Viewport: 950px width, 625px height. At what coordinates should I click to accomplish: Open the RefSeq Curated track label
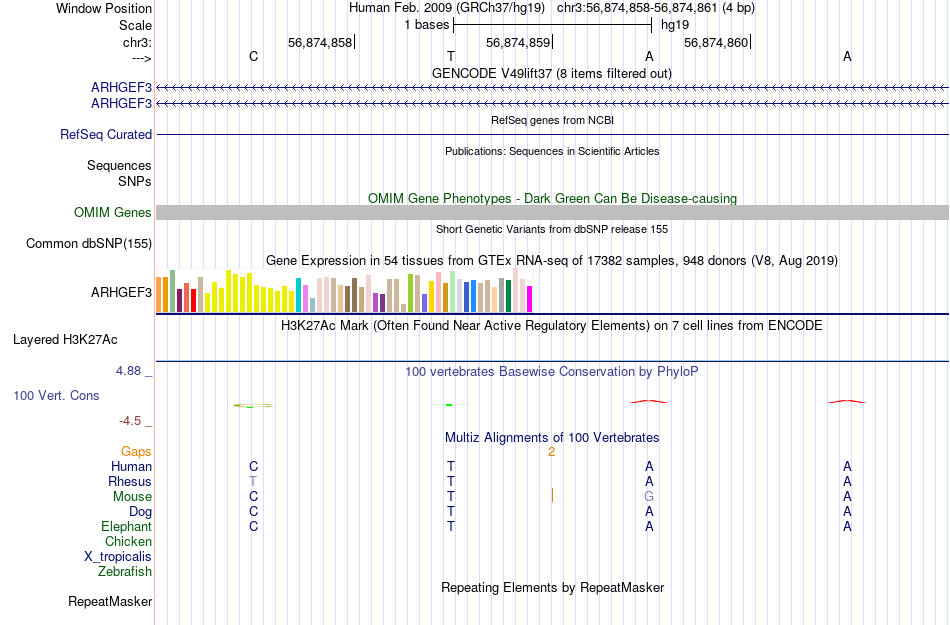106,134
